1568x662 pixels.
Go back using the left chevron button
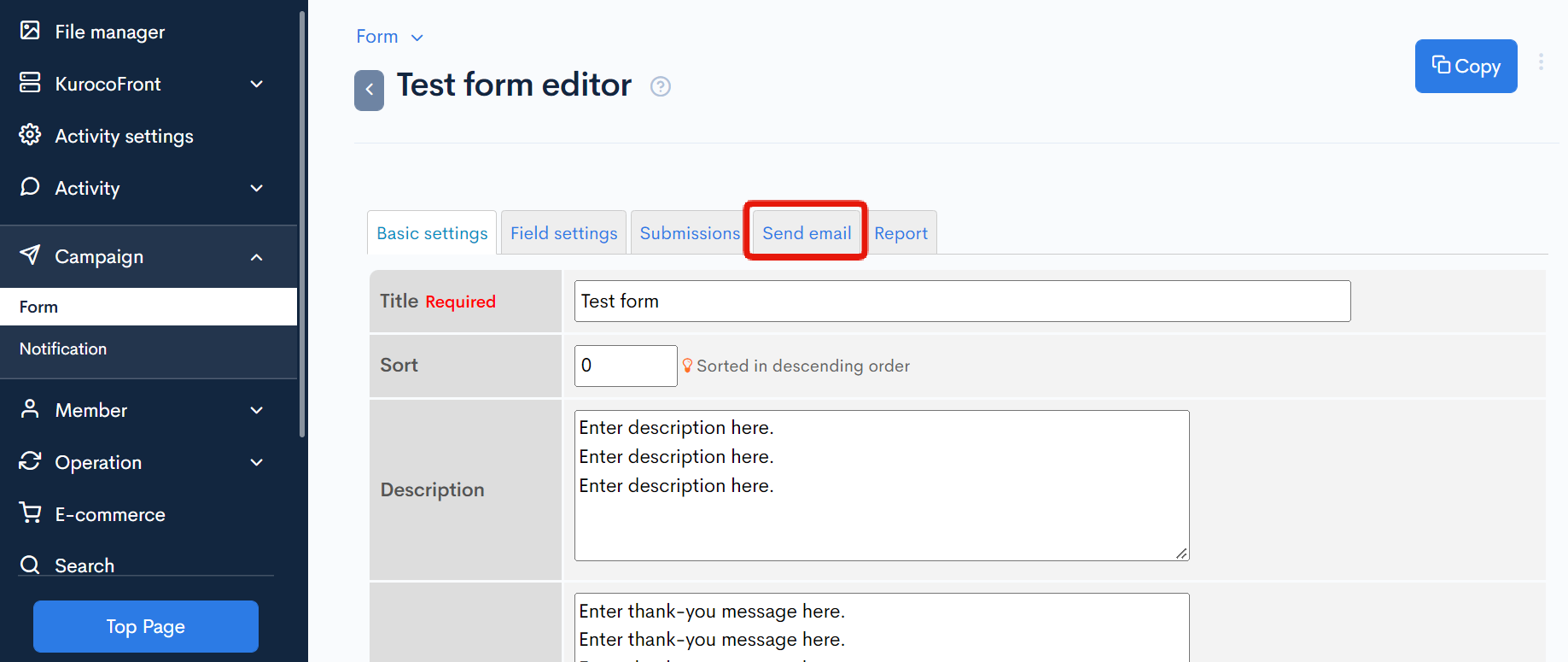tap(369, 90)
